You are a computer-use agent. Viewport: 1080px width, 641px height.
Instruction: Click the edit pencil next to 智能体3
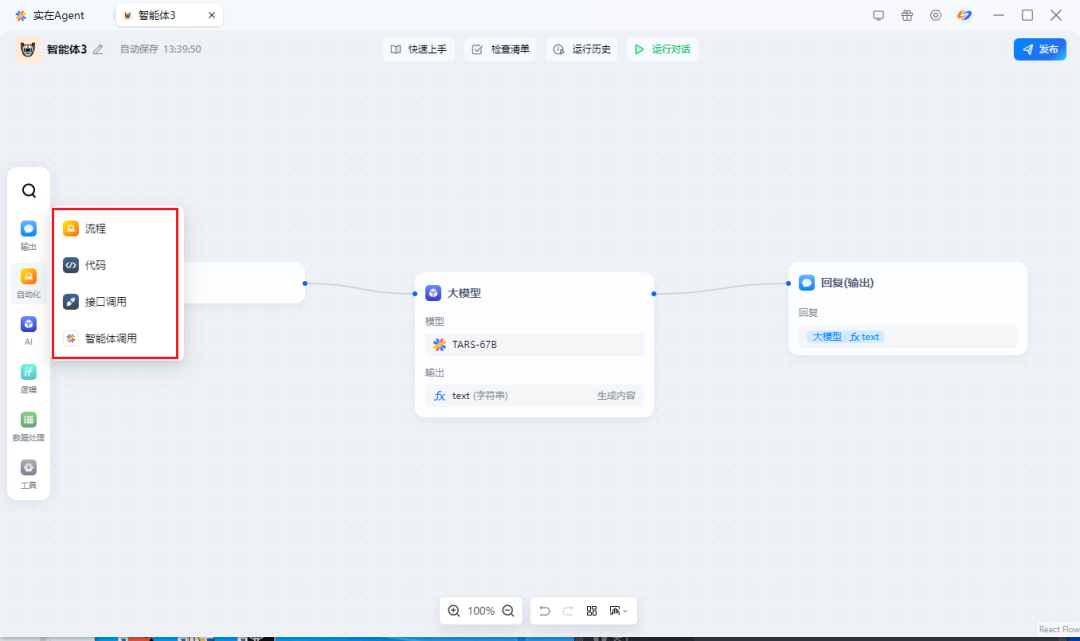point(98,49)
